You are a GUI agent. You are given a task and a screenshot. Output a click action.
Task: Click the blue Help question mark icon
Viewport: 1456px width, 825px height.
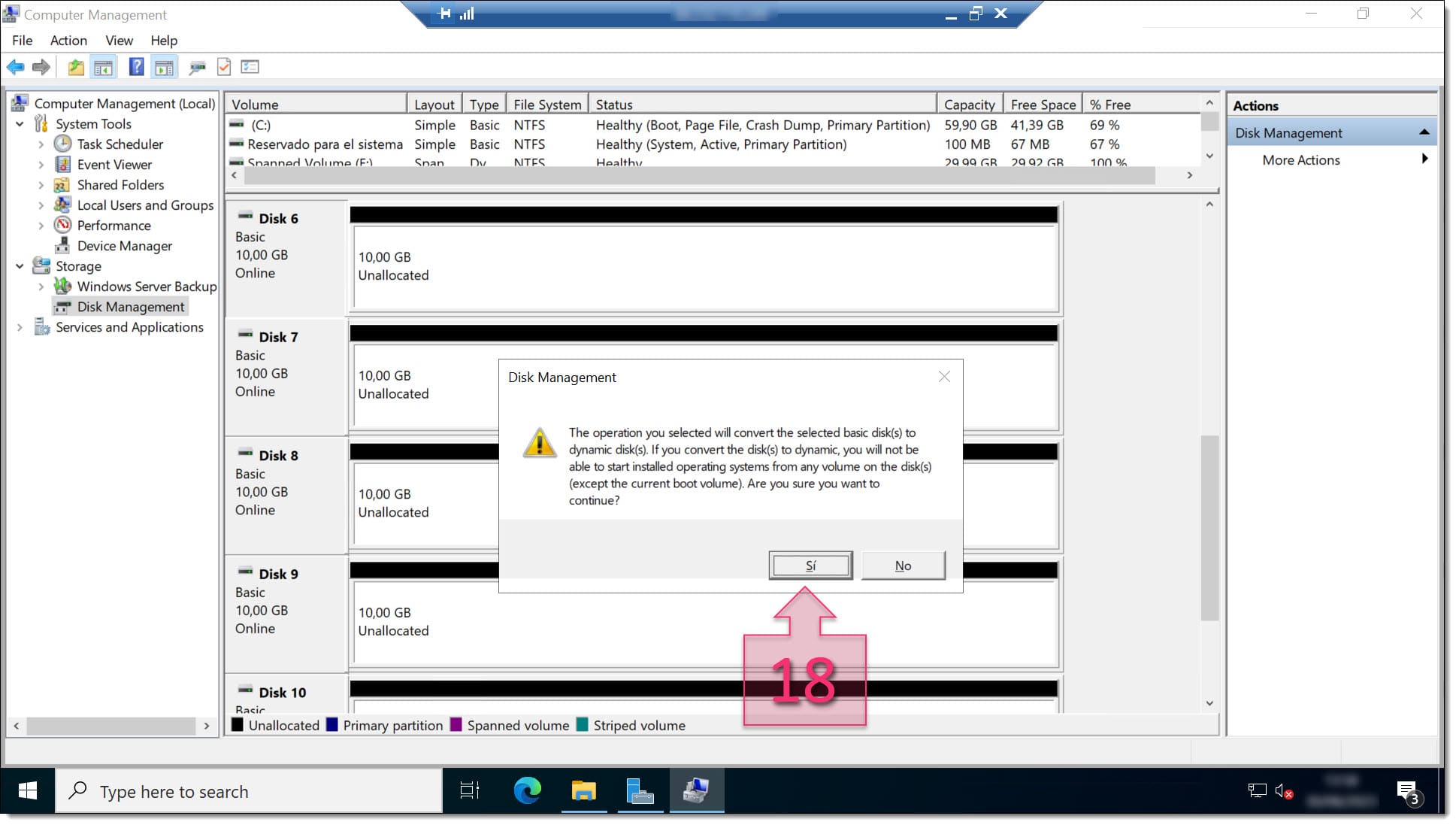136,67
